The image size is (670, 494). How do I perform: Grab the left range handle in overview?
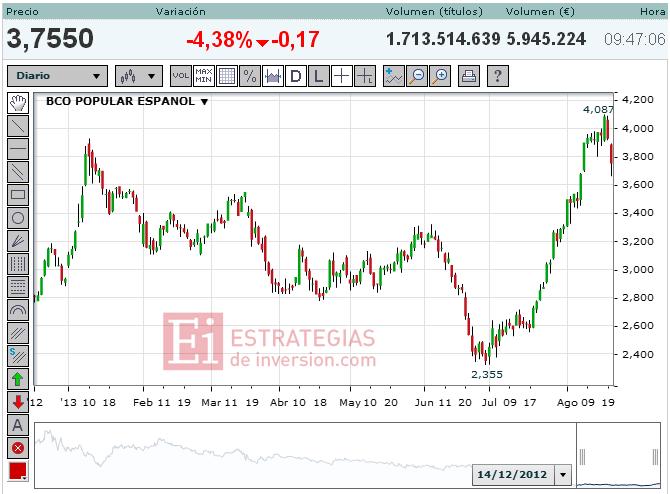tap(582, 457)
